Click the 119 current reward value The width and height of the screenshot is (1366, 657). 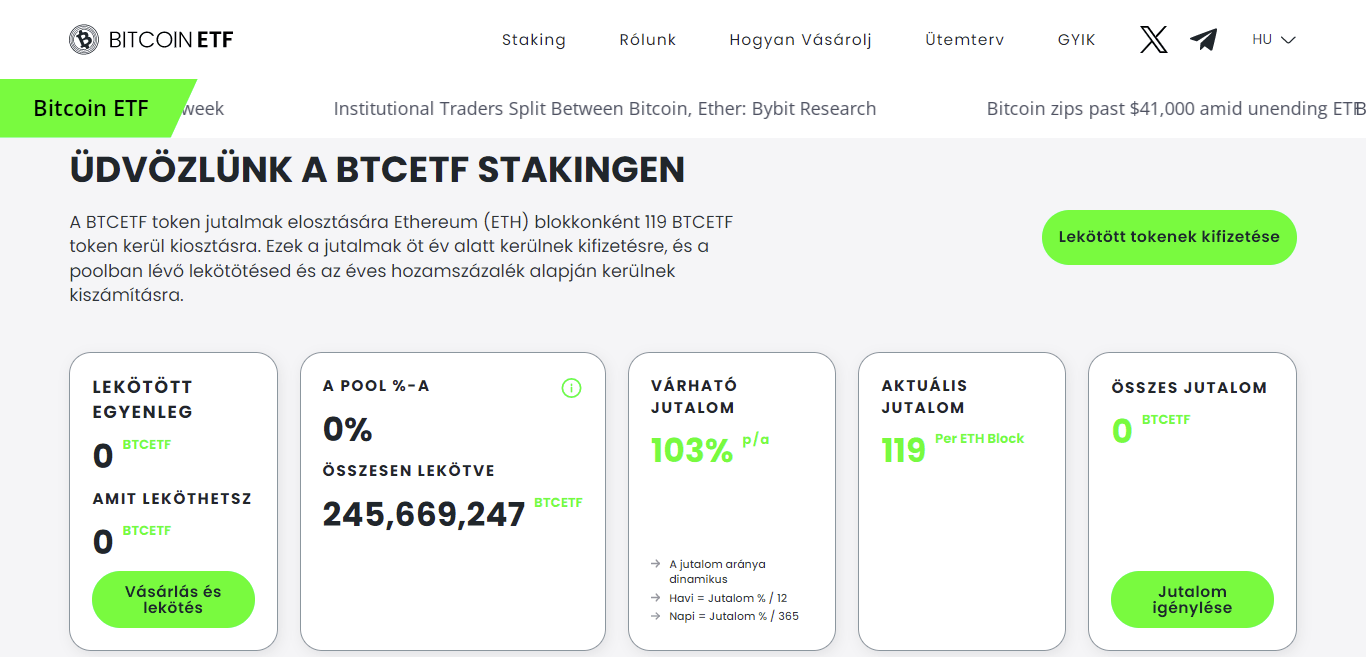(903, 451)
